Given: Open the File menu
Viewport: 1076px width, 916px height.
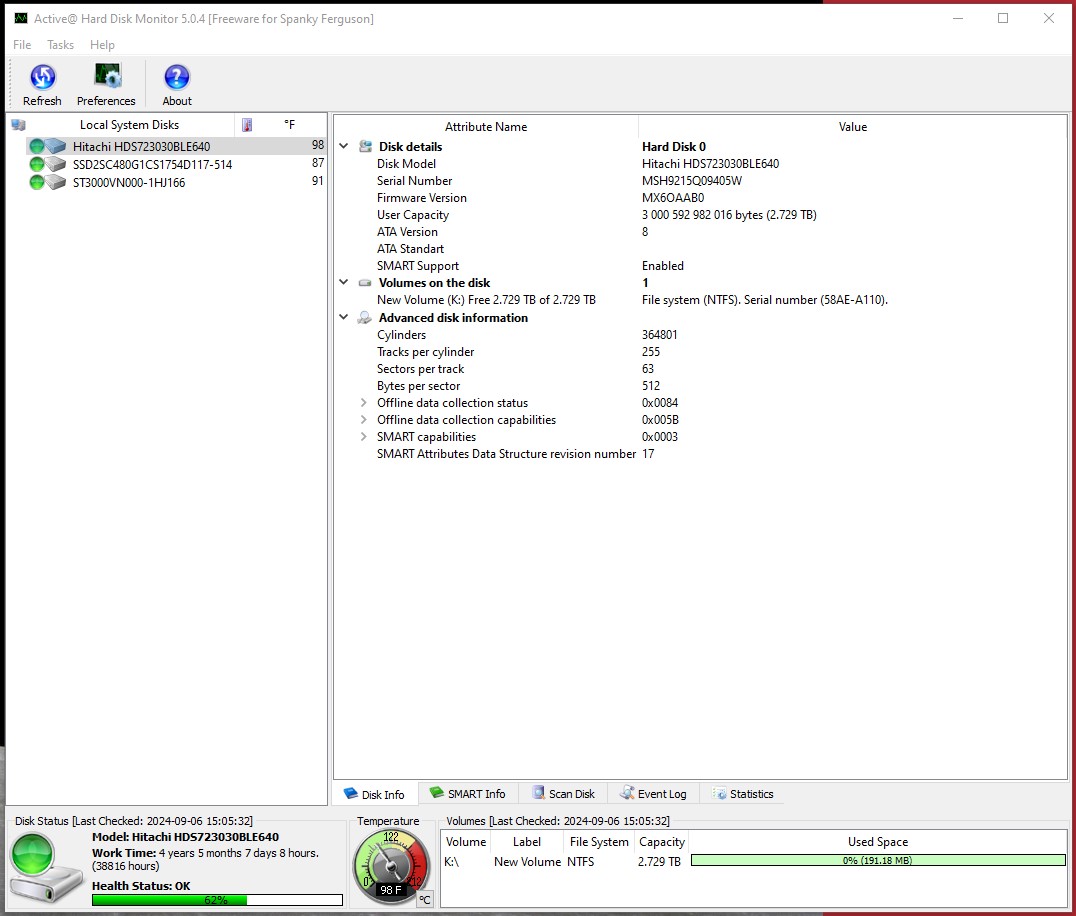Looking at the screenshot, I should [22, 45].
